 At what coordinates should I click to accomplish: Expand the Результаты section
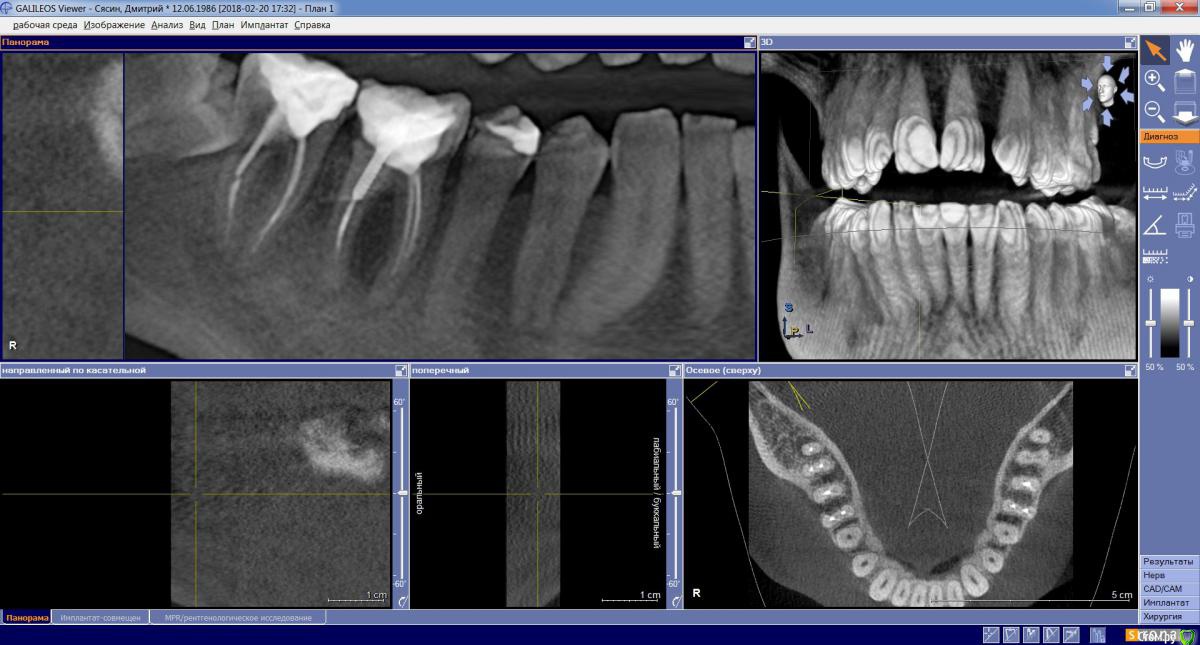[x=1167, y=562]
